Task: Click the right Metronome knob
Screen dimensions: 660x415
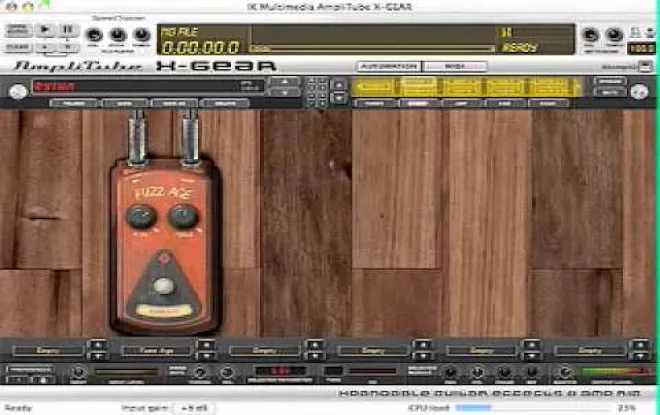Action: click(614, 35)
